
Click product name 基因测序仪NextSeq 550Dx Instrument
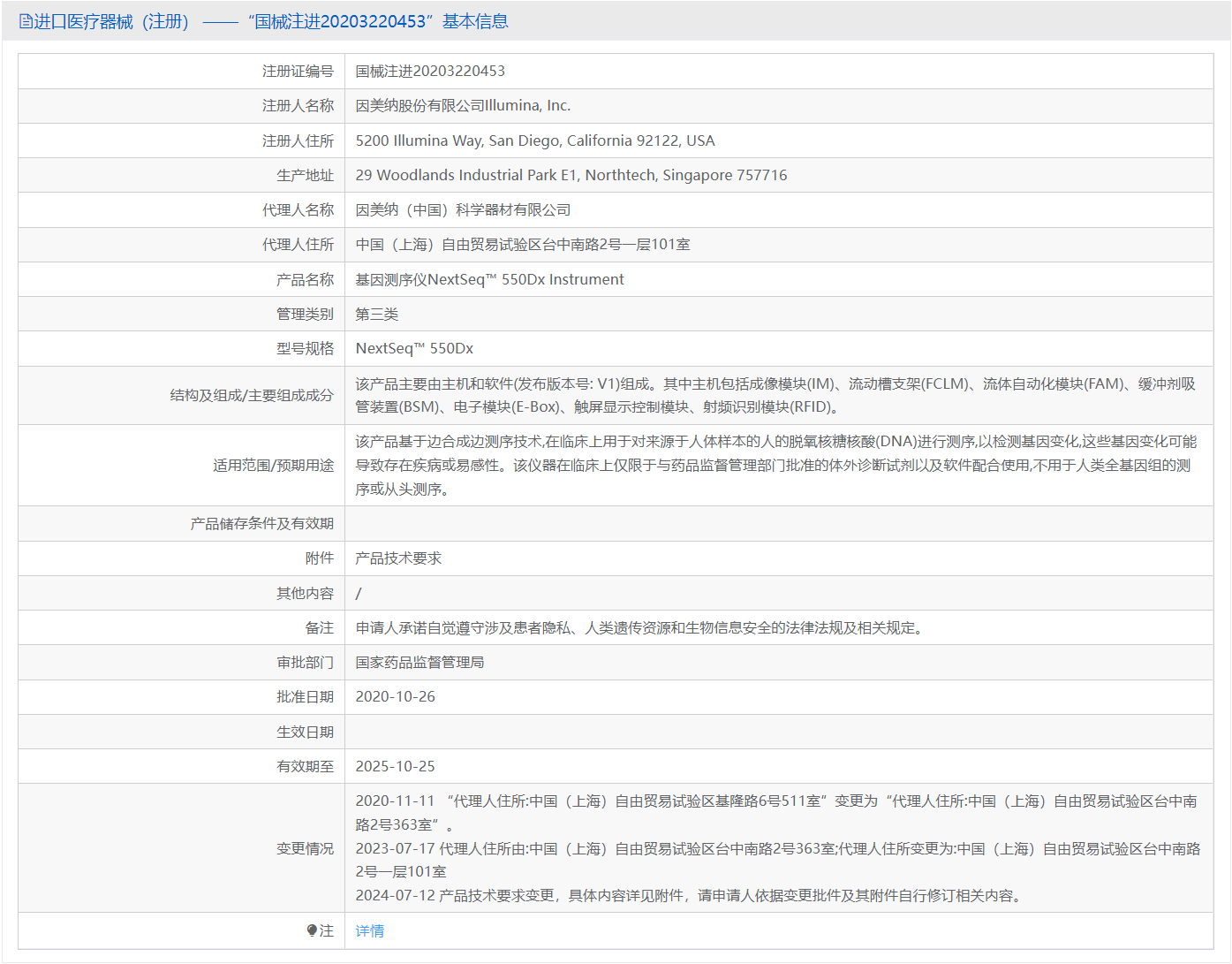tap(490, 279)
